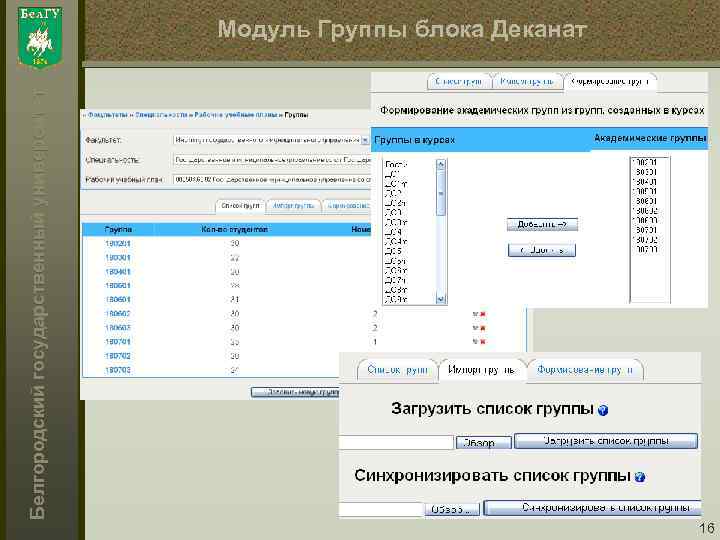Click the Добавить -> button
Viewport: 720px width, 540px height.
[542, 225]
